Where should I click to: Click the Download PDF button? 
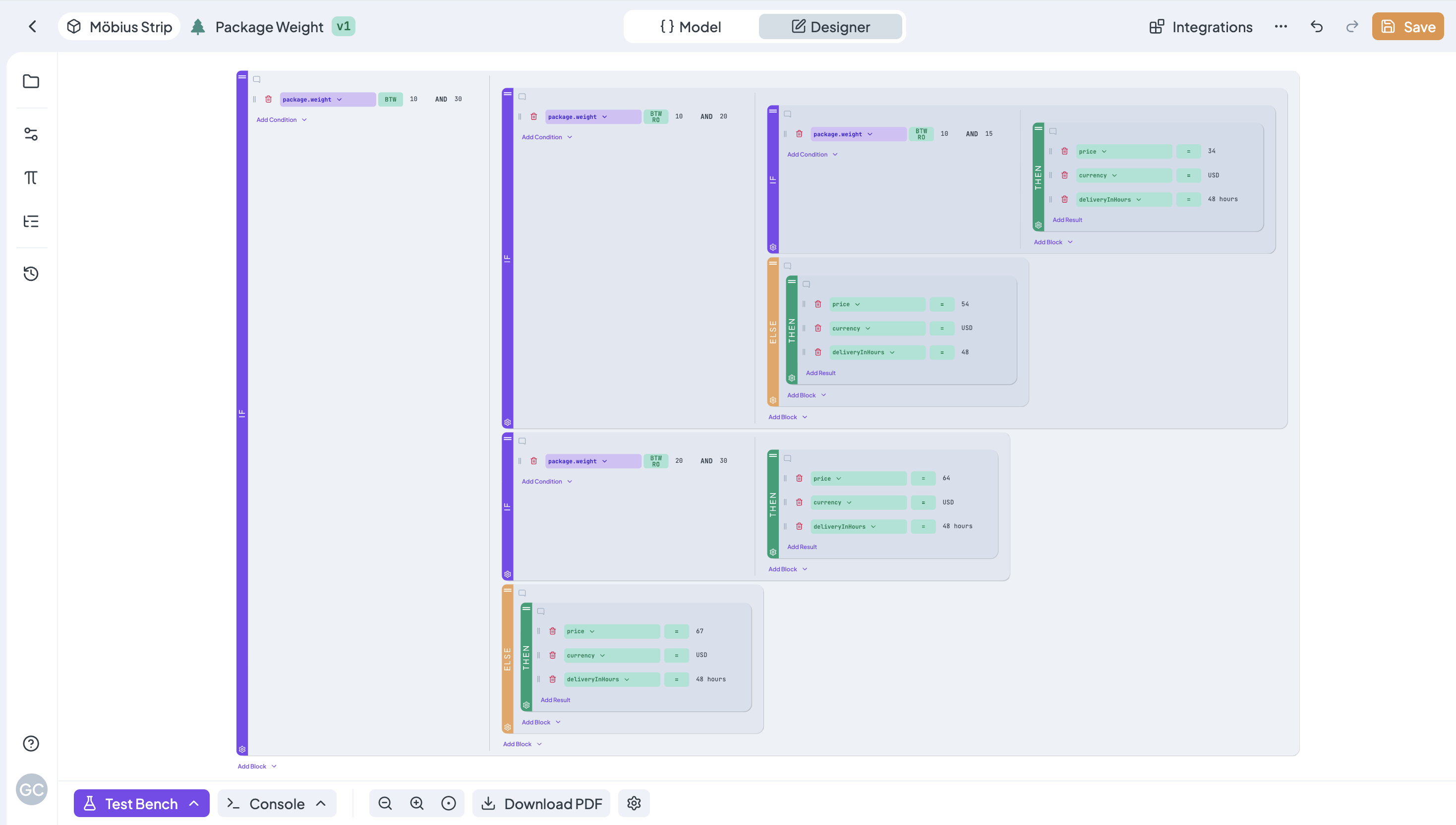[541, 804]
